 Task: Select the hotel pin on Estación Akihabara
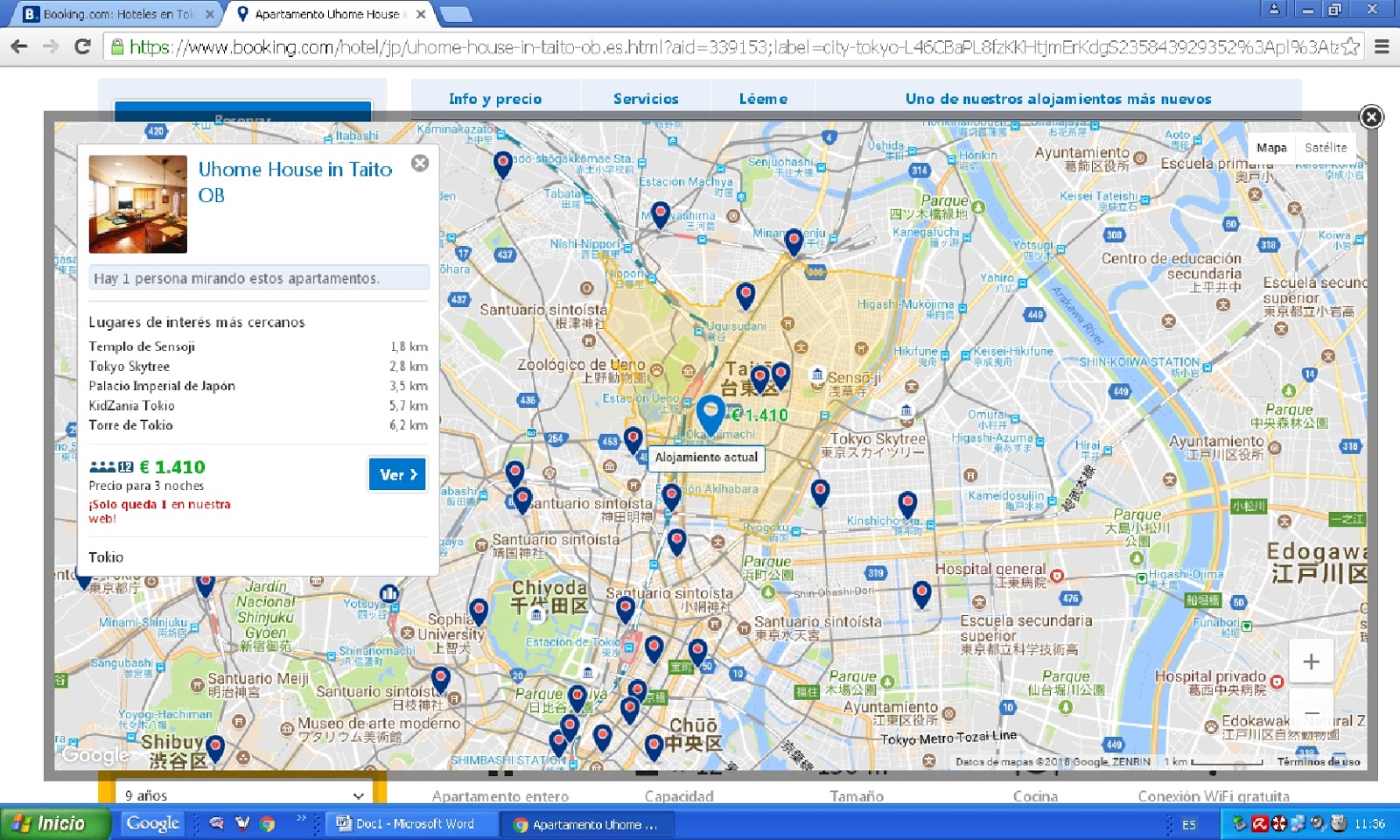(x=671, y=496)
